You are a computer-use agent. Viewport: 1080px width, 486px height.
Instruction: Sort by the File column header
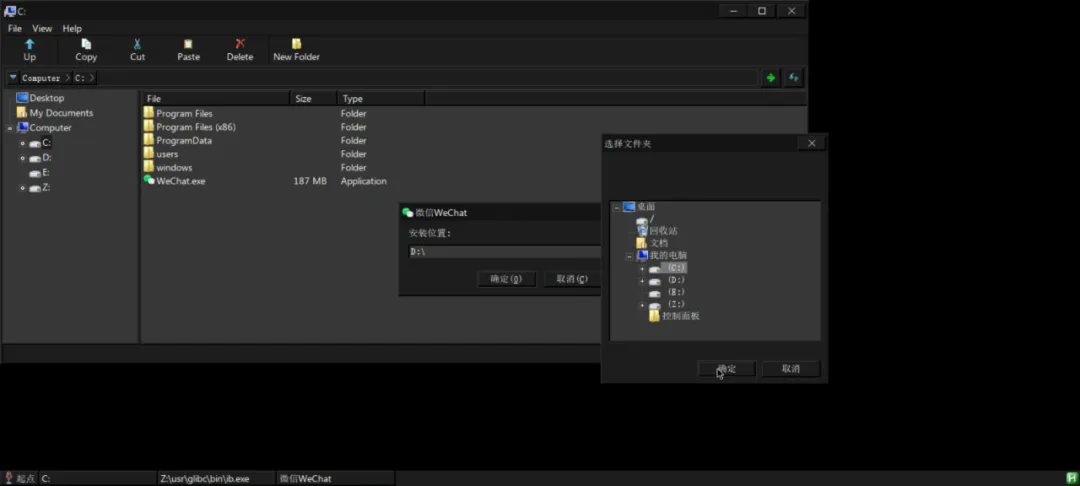(216, 98)
